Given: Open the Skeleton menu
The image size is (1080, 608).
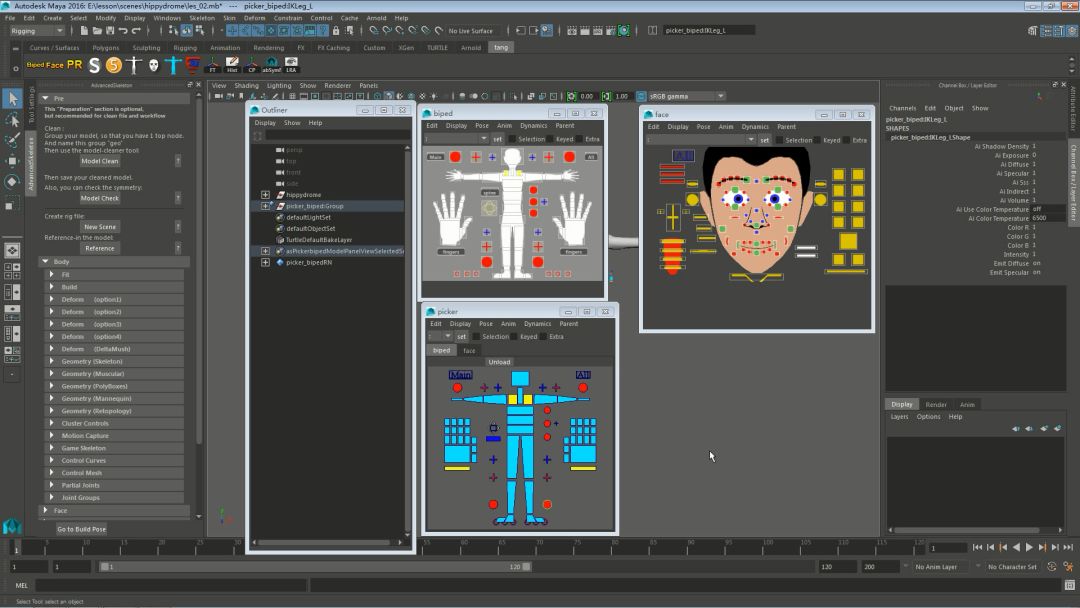Looking at the screenshot, I should (x=202, y=18).
